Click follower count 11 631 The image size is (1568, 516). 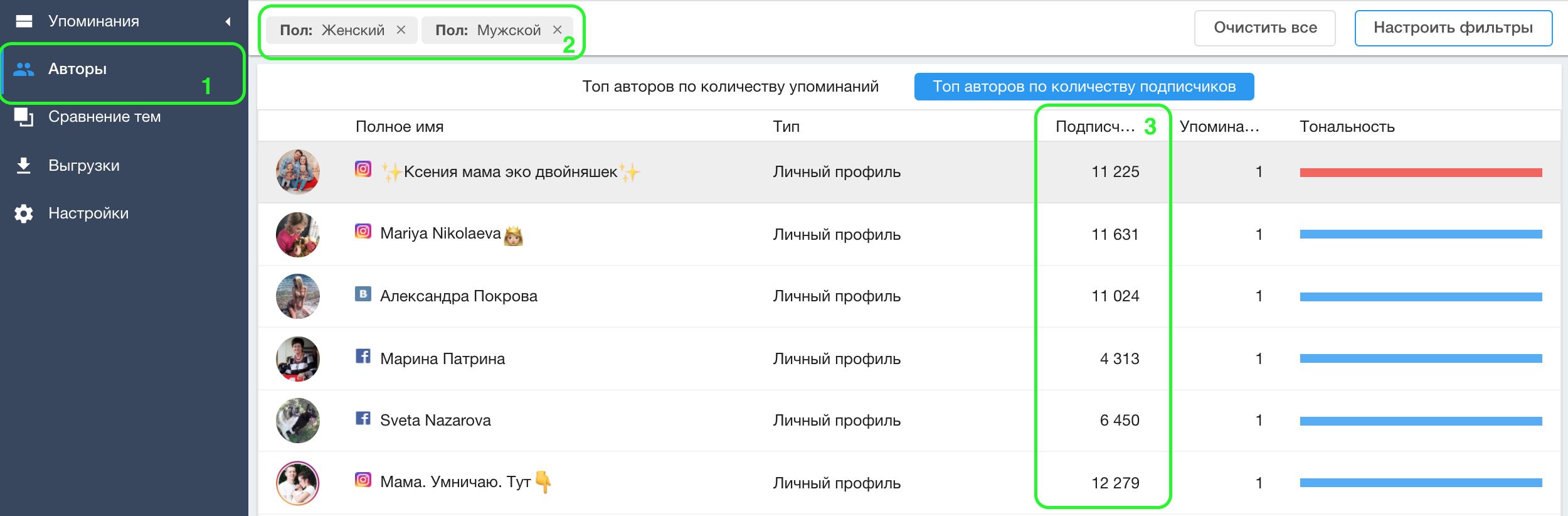click(1115, 235)
